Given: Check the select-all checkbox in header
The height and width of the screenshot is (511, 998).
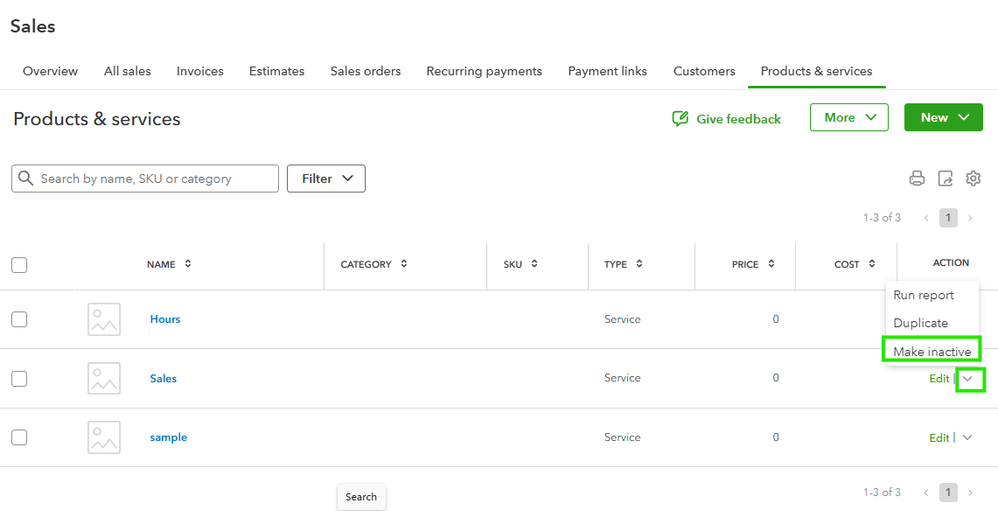Looking at the screenshot, I should [19, 265].
